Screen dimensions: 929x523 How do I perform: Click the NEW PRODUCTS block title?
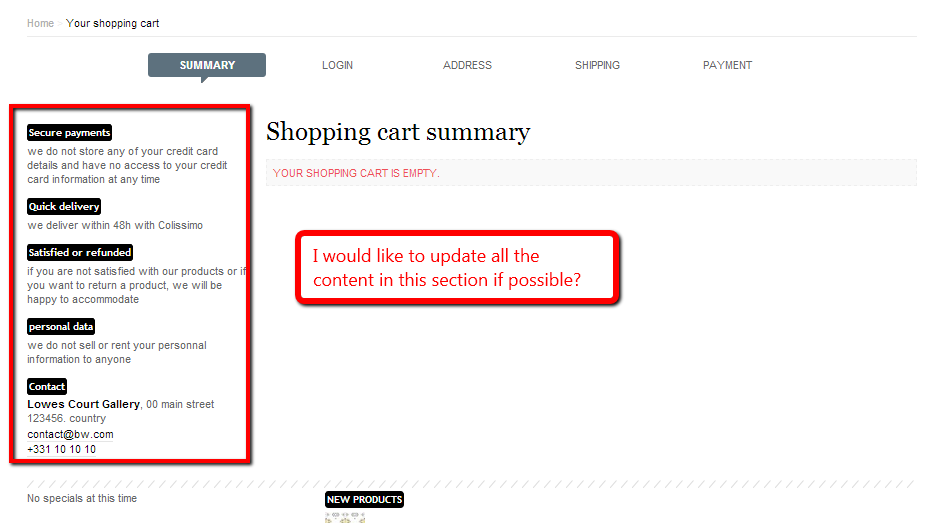coord(364,499)
